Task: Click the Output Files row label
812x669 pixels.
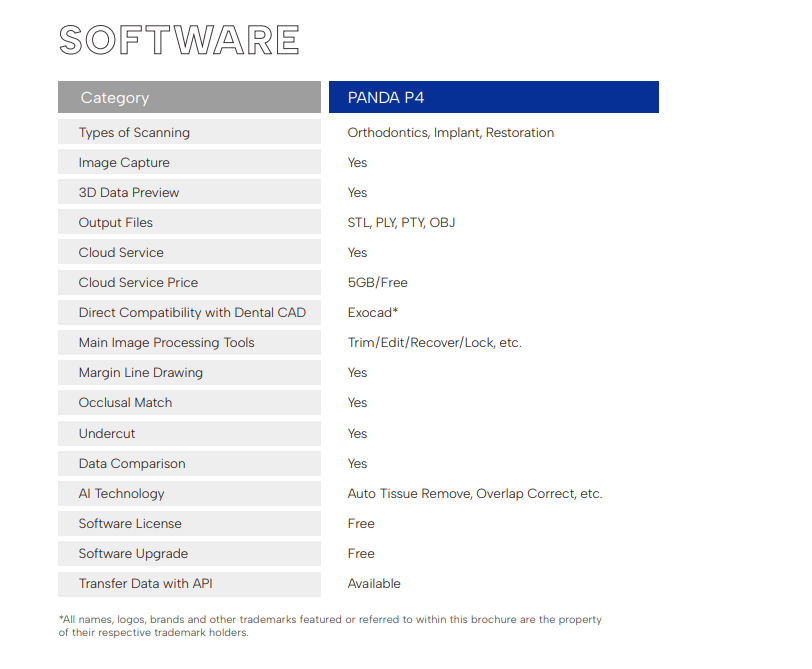Action: coord(115,223)
